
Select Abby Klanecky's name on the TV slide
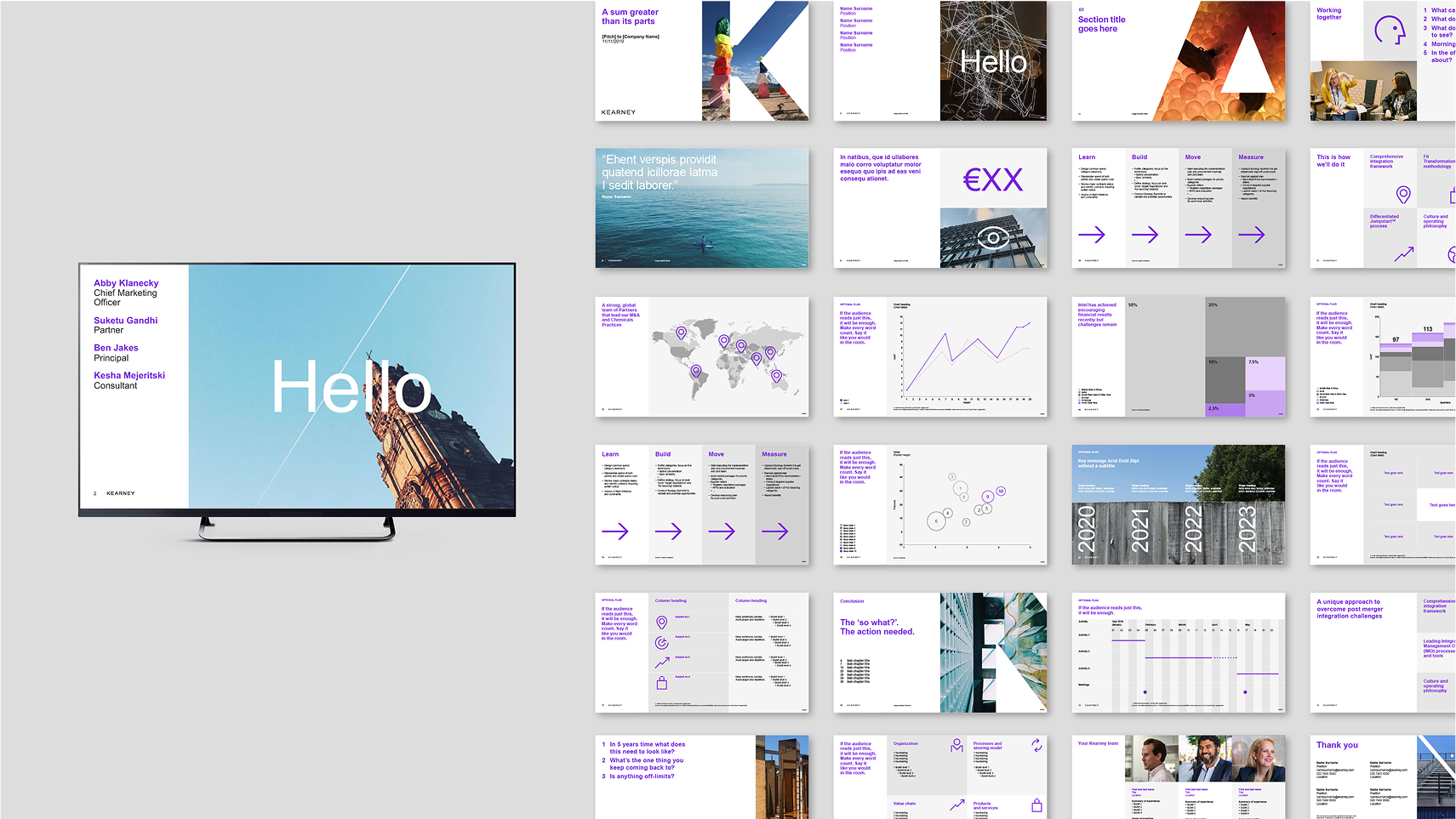[x=126, y=283]
